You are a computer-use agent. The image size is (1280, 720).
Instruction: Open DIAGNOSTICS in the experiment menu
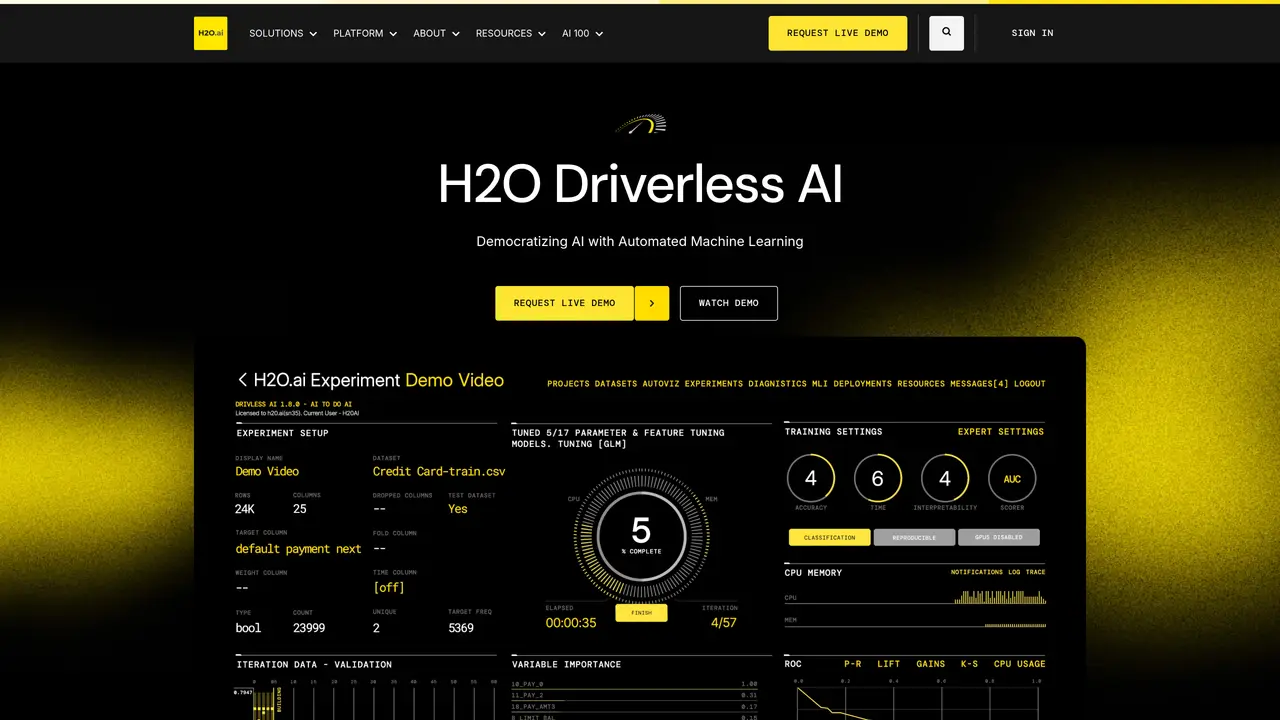click(x=777, y=384)
